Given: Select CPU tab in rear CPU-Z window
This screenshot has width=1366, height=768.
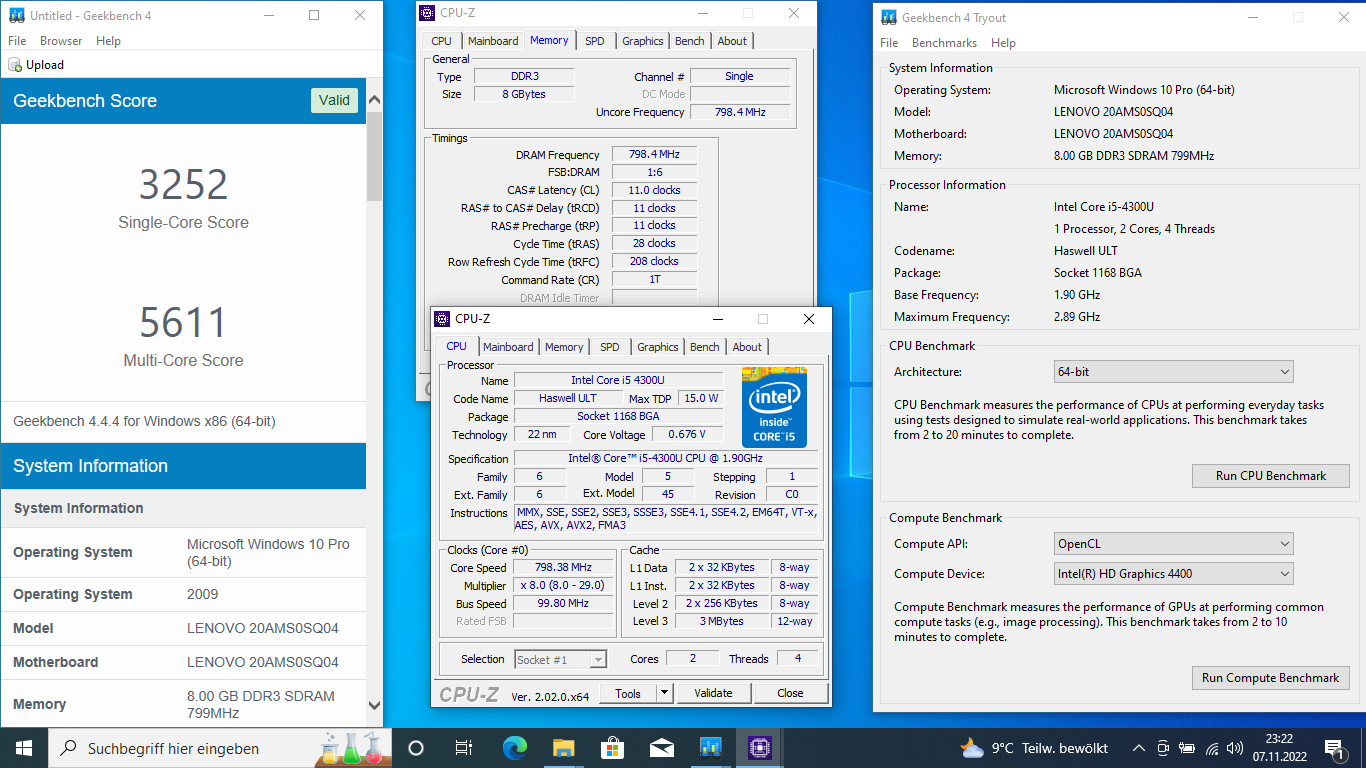Looking at the screenshot, I should coord(441,41).
